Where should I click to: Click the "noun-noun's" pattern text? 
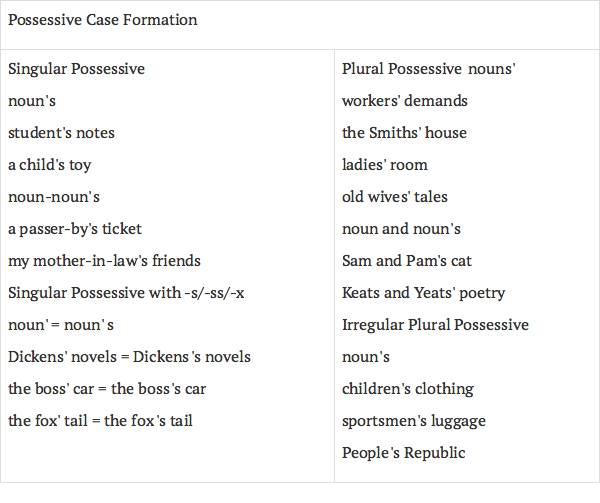coord(54,197)
